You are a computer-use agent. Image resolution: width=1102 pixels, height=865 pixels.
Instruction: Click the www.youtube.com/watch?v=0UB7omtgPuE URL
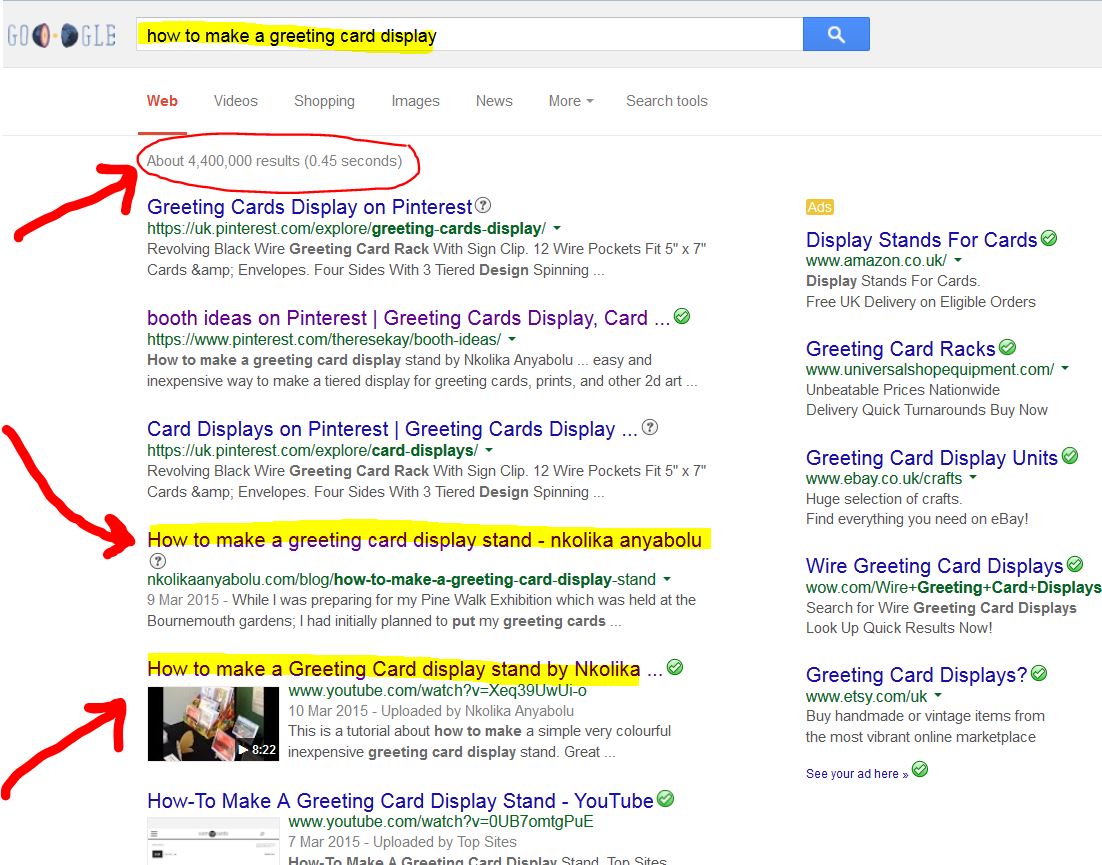point(441,821)
